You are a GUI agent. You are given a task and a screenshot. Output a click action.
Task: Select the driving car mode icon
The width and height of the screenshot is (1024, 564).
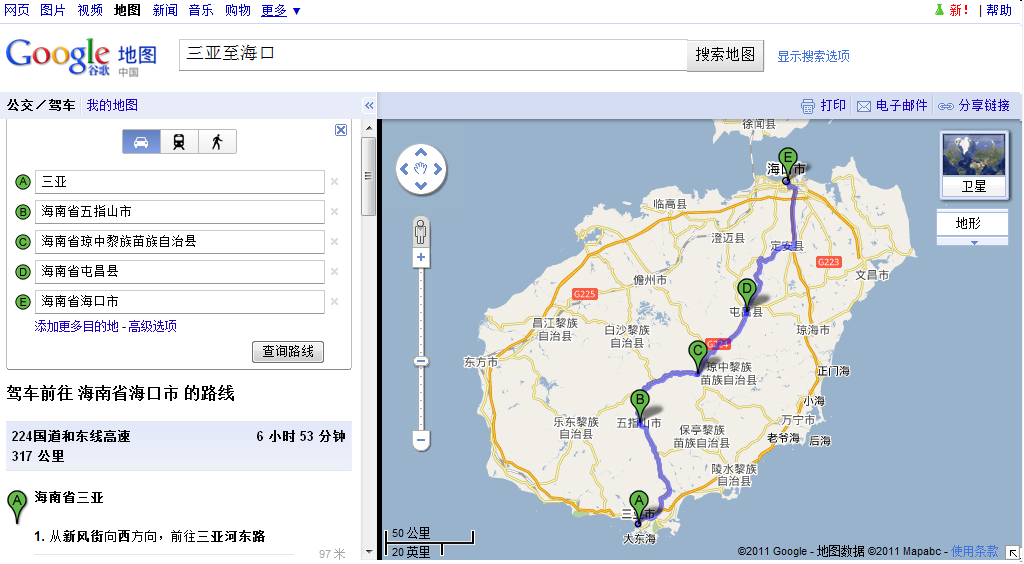(x=141, y=142)
